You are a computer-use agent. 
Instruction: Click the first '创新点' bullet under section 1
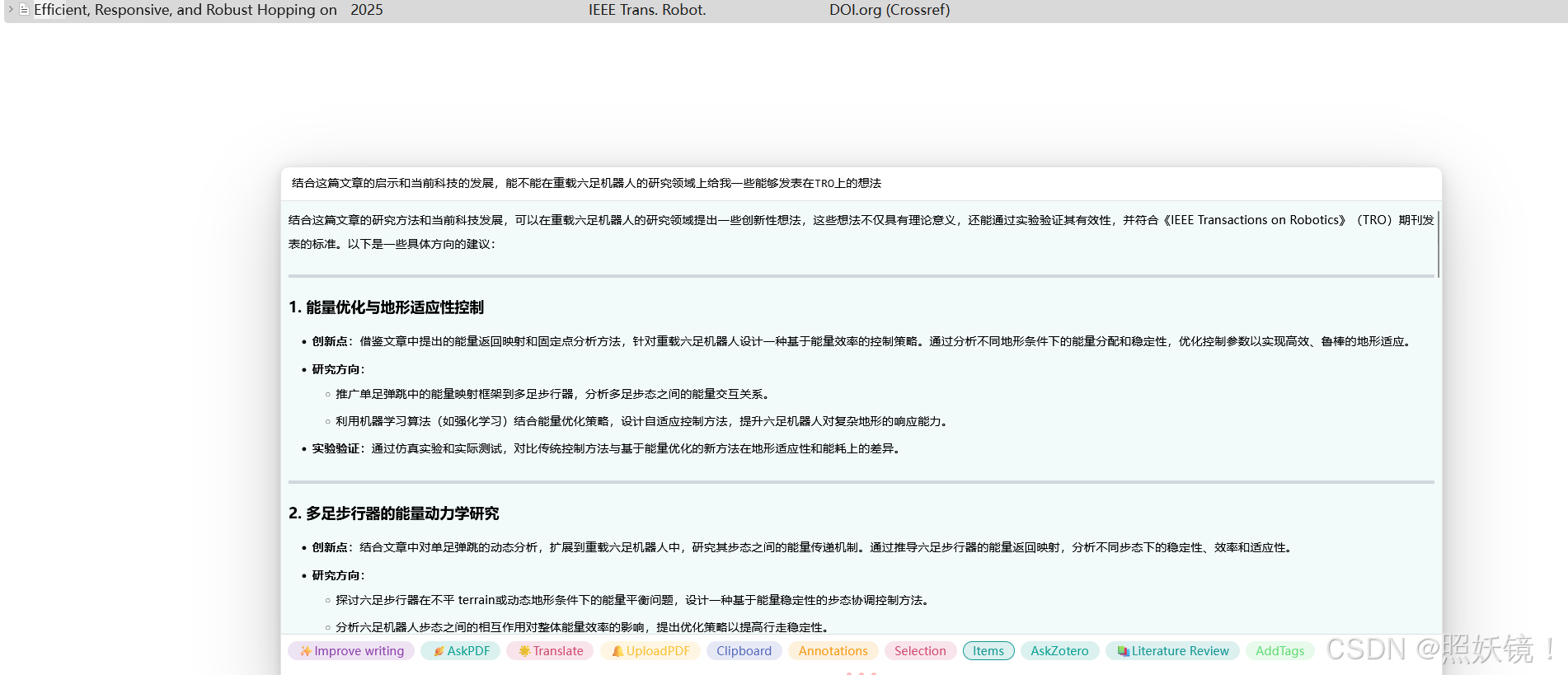point(863,341)
